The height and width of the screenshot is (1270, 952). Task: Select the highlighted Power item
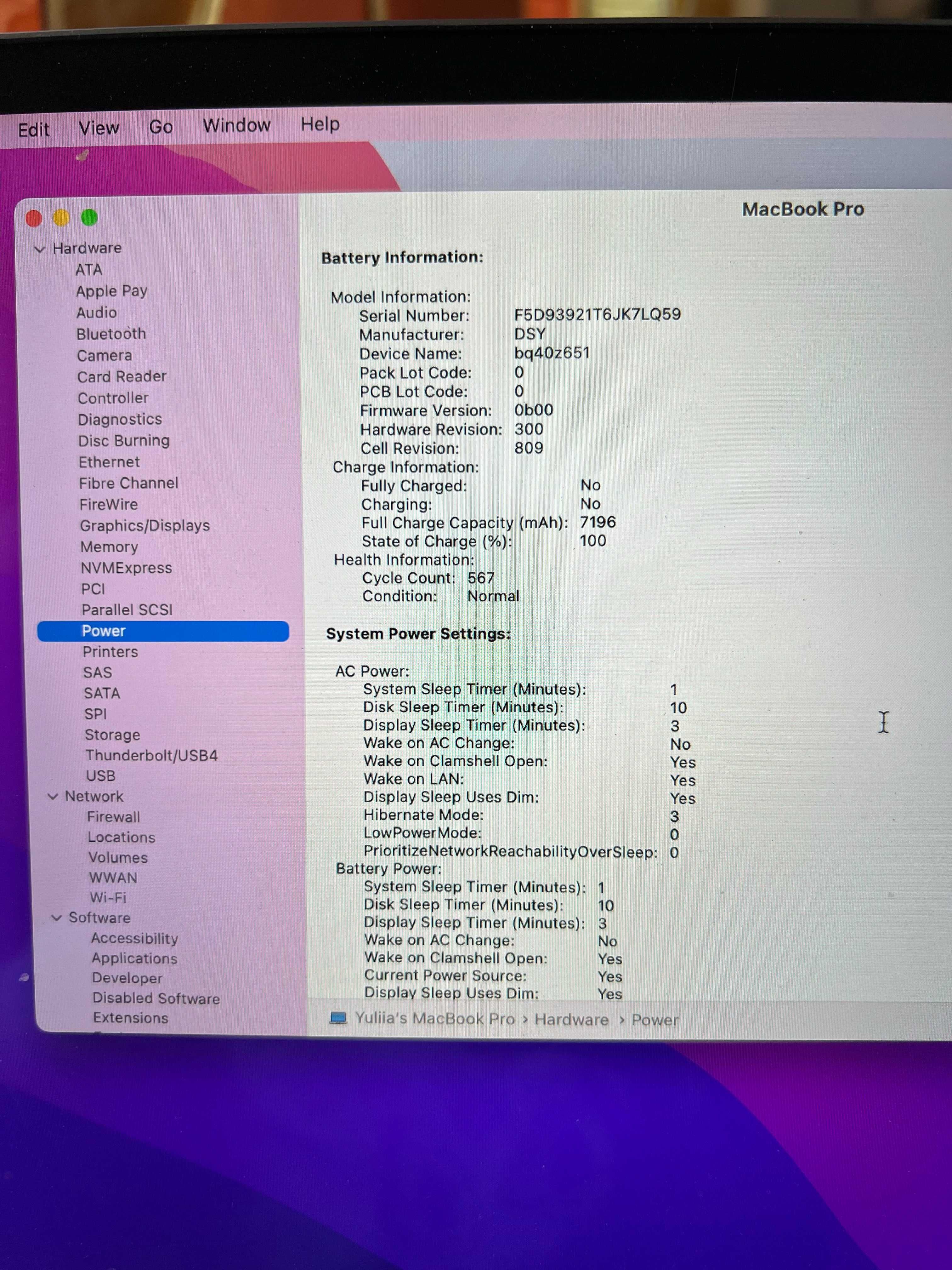pos(163,631)
